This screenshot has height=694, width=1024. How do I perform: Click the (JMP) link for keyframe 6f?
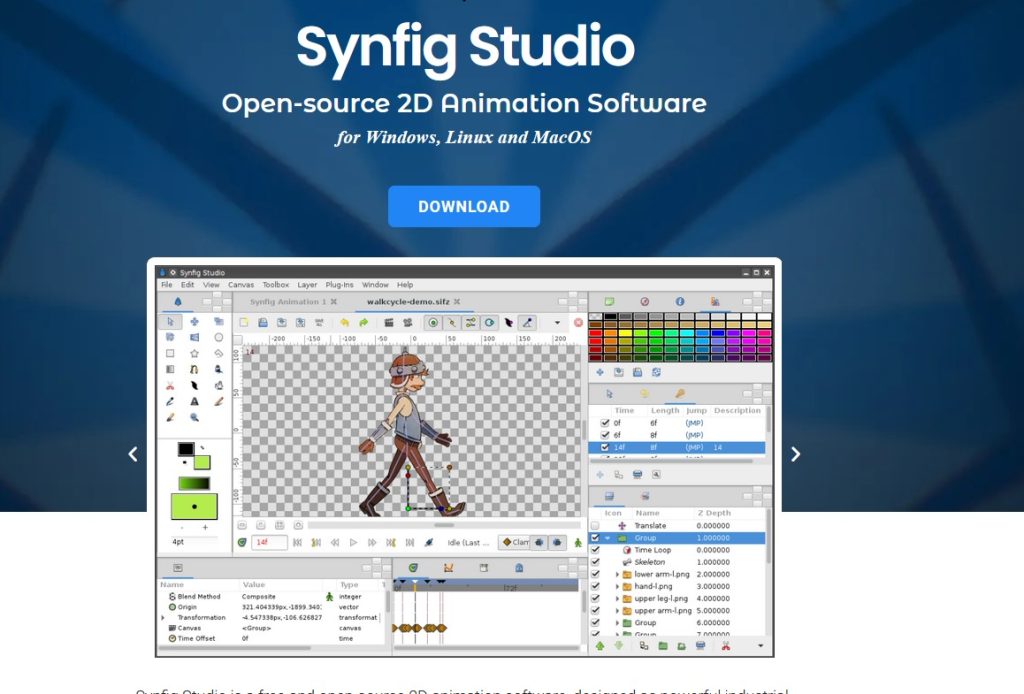pyautogui.click(x=694, y=435)
